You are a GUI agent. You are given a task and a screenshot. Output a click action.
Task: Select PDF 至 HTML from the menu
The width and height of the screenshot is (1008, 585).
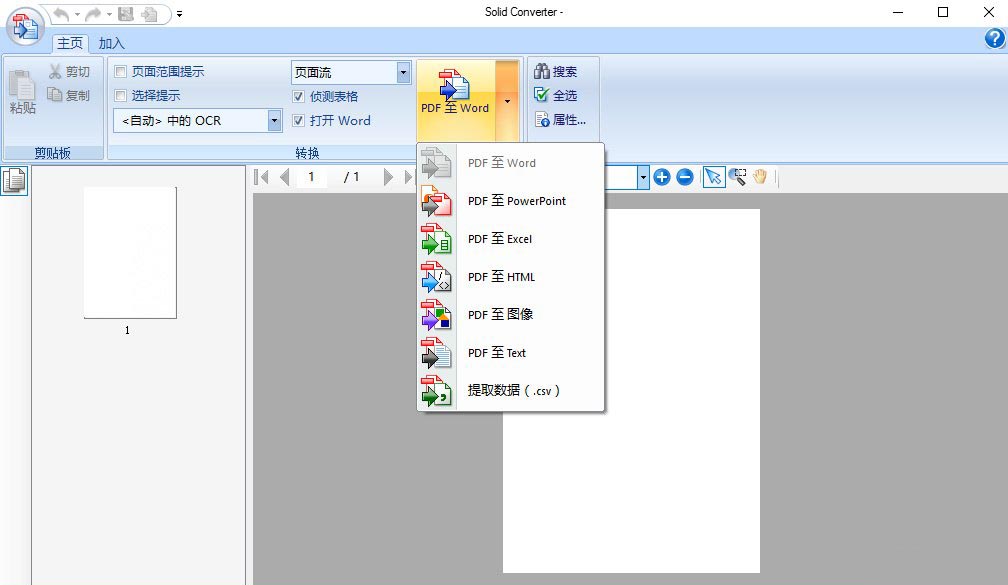[x=511, y=276]
